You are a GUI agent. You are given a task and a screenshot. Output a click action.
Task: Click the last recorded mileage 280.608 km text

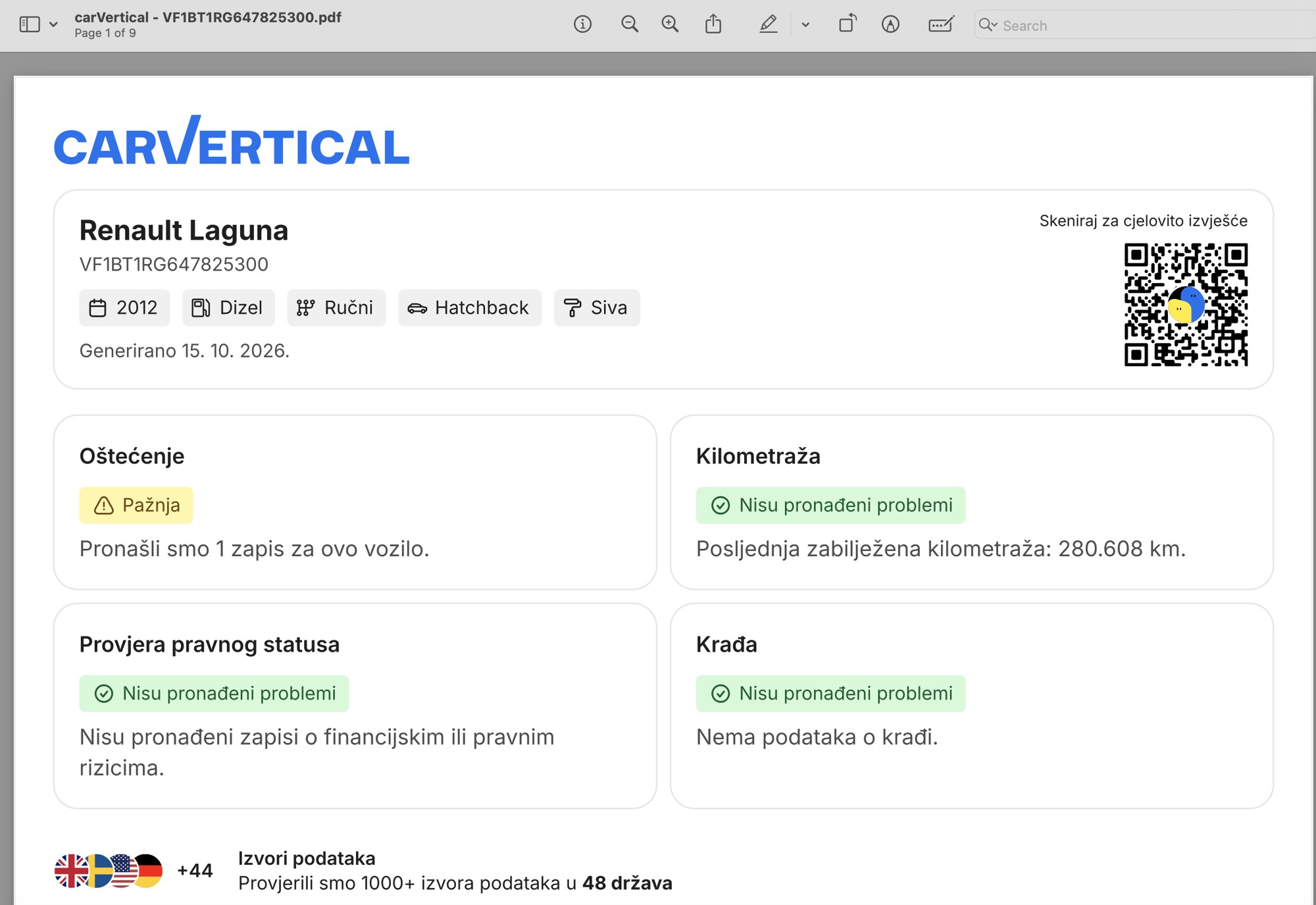pyautogui.click(x=941, y=548)
